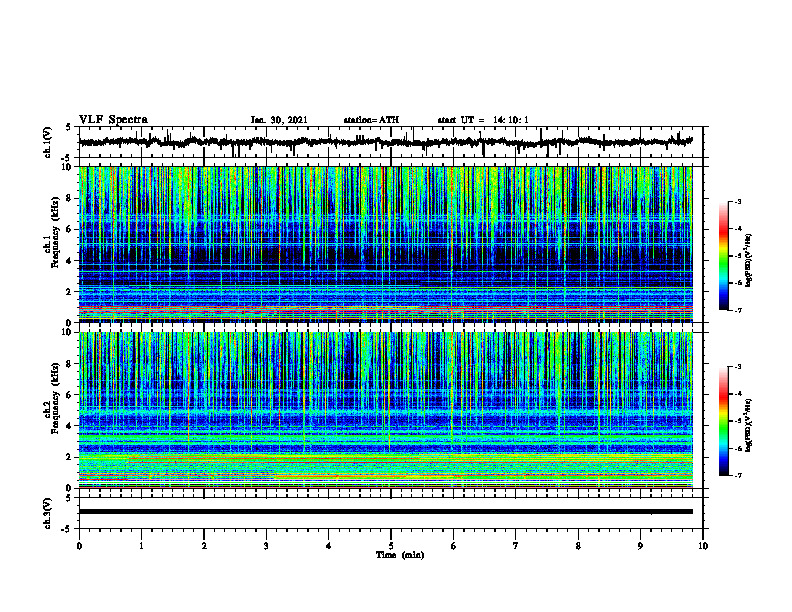Click the ch.1 frequency axis "4" tick label

click(70, 261)
